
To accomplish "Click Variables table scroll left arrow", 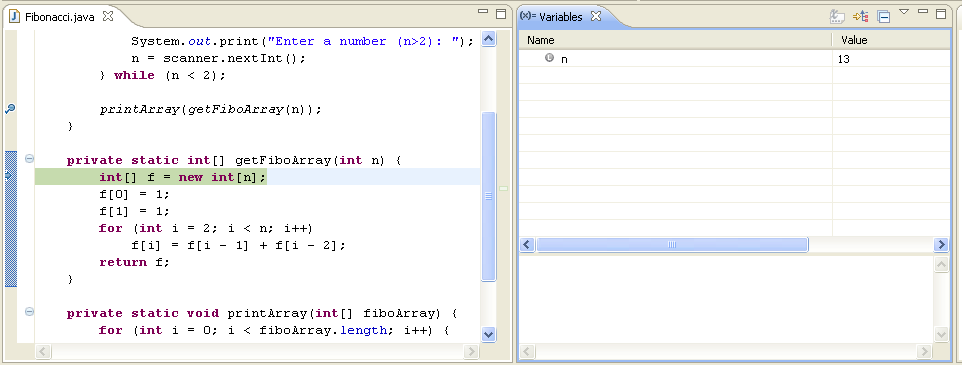I will click(x=528, y=245).
